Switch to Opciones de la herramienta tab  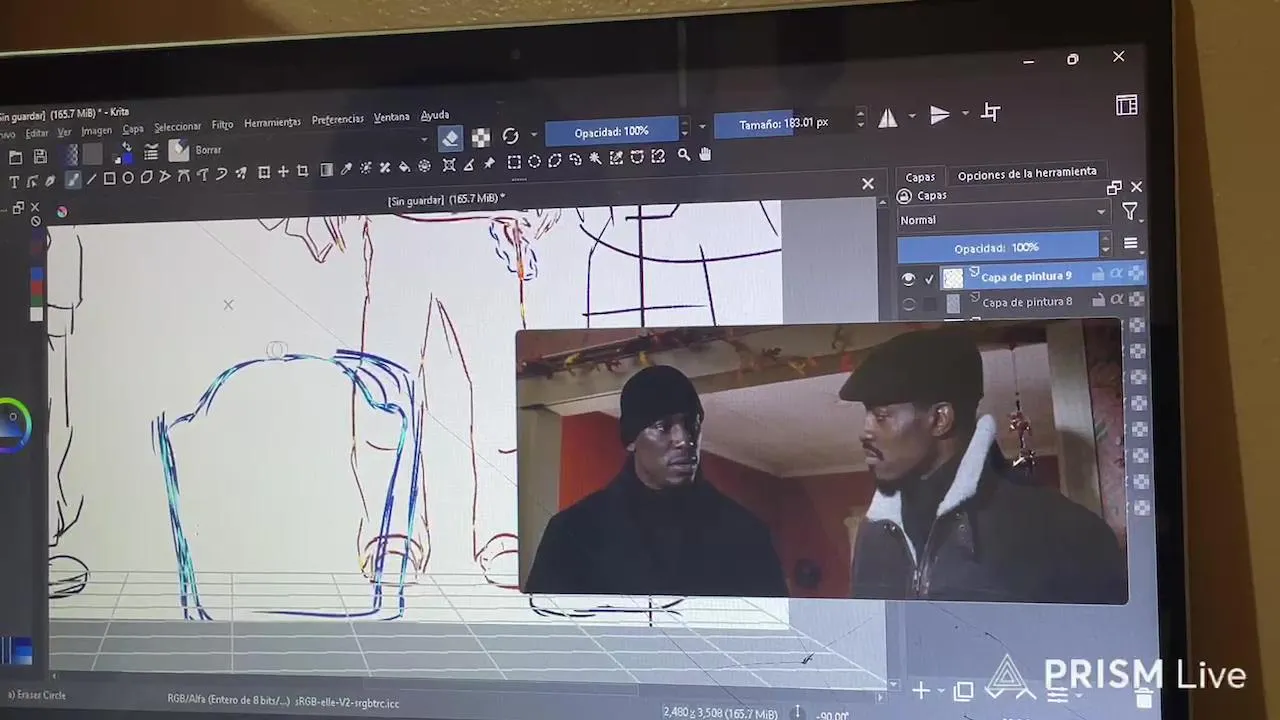tap(1026, 173)
